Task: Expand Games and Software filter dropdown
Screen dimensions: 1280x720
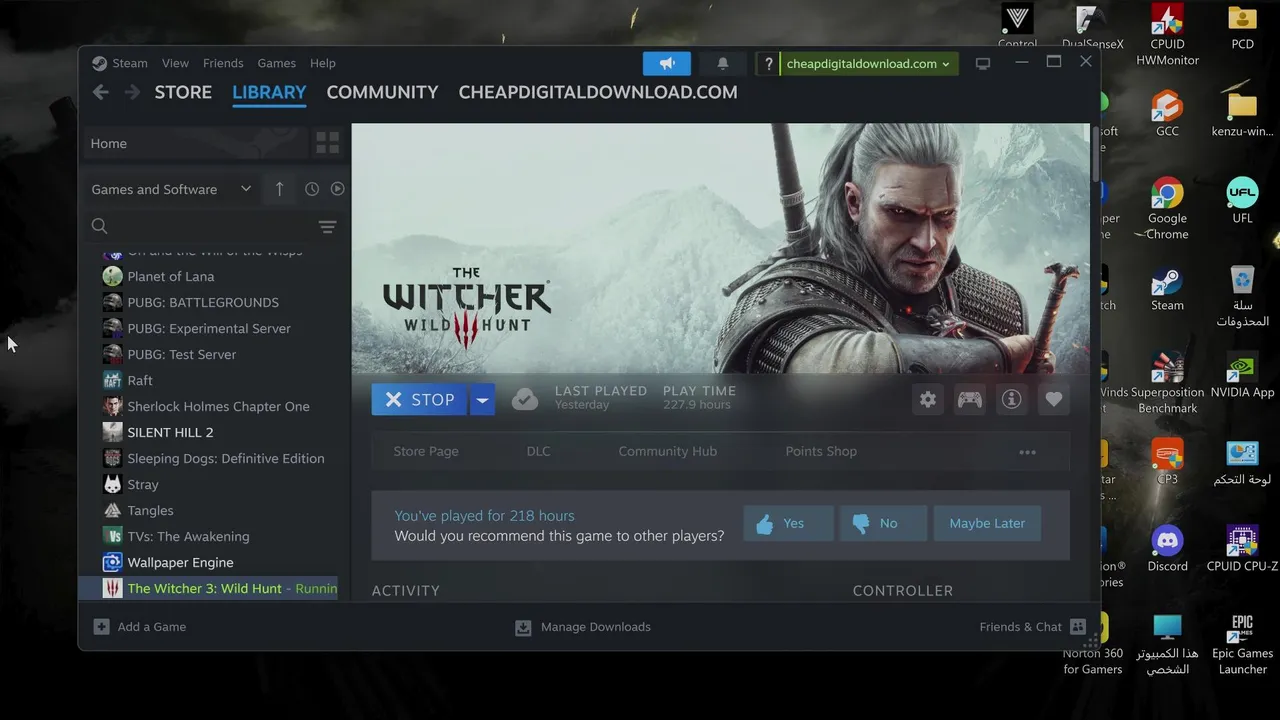Action: click(x=171, y=189)
